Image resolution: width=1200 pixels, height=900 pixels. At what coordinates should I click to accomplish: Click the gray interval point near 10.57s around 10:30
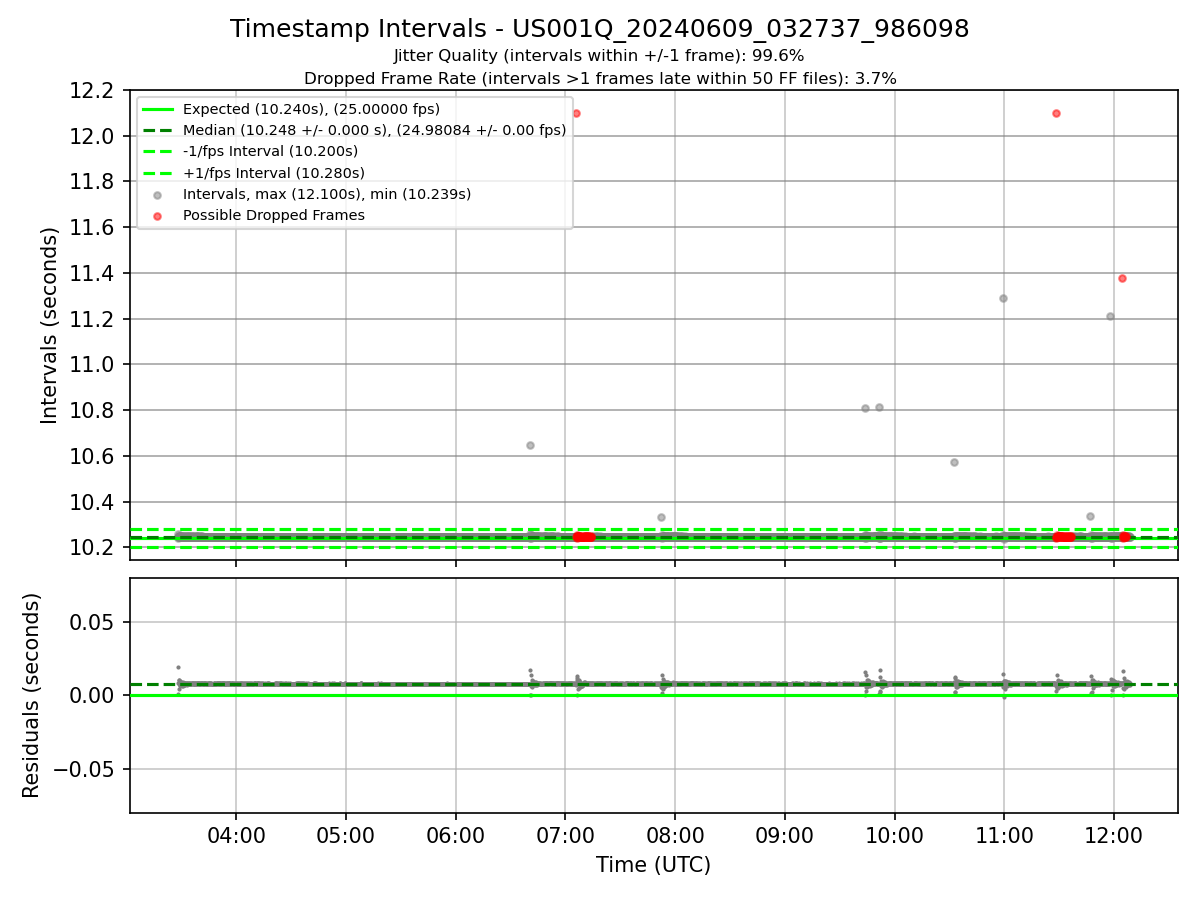click(954, 462)
